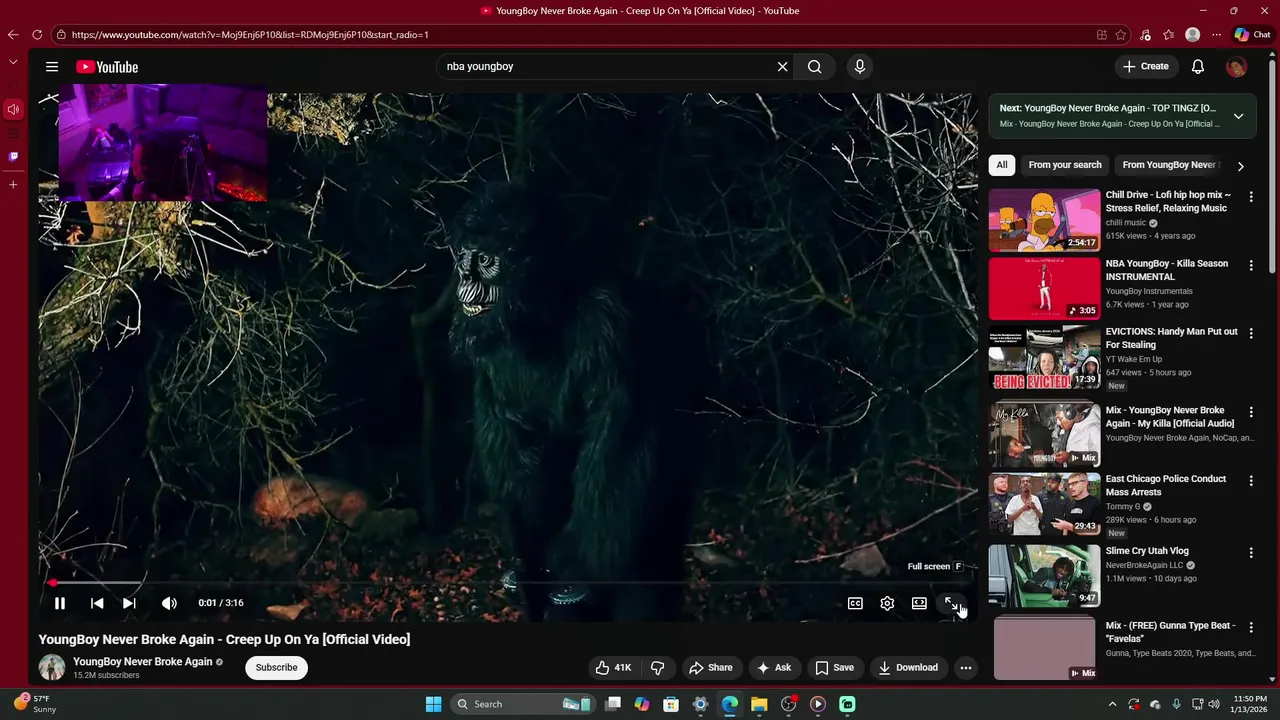Mute the video volume
Screen dimensions: 1280x720
(x=169, y=603)
